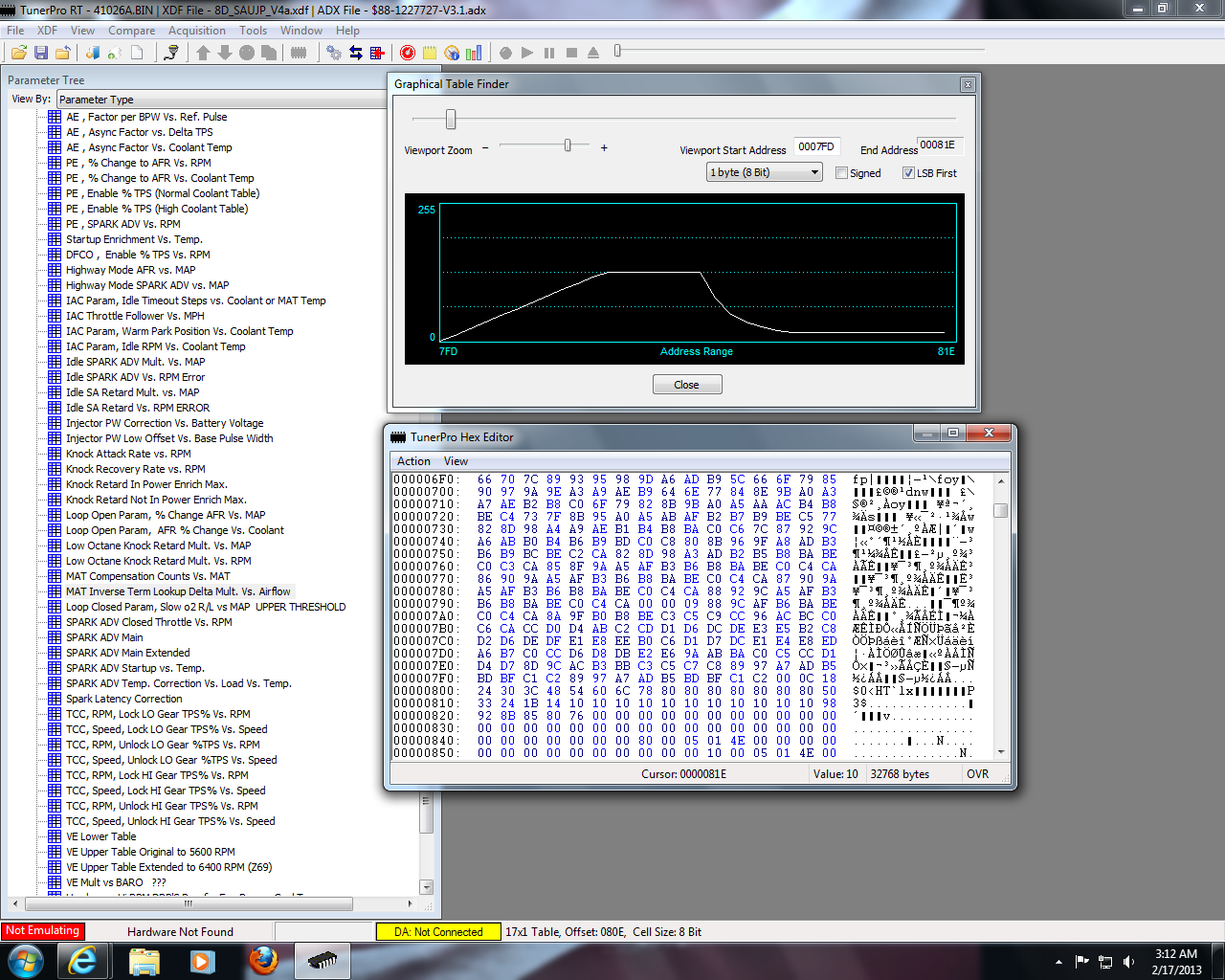Image resolution: width=1225 pixels, height=980 pixels.
Task: Click the address position slider in Table Finder
Action: click(451, 119)
